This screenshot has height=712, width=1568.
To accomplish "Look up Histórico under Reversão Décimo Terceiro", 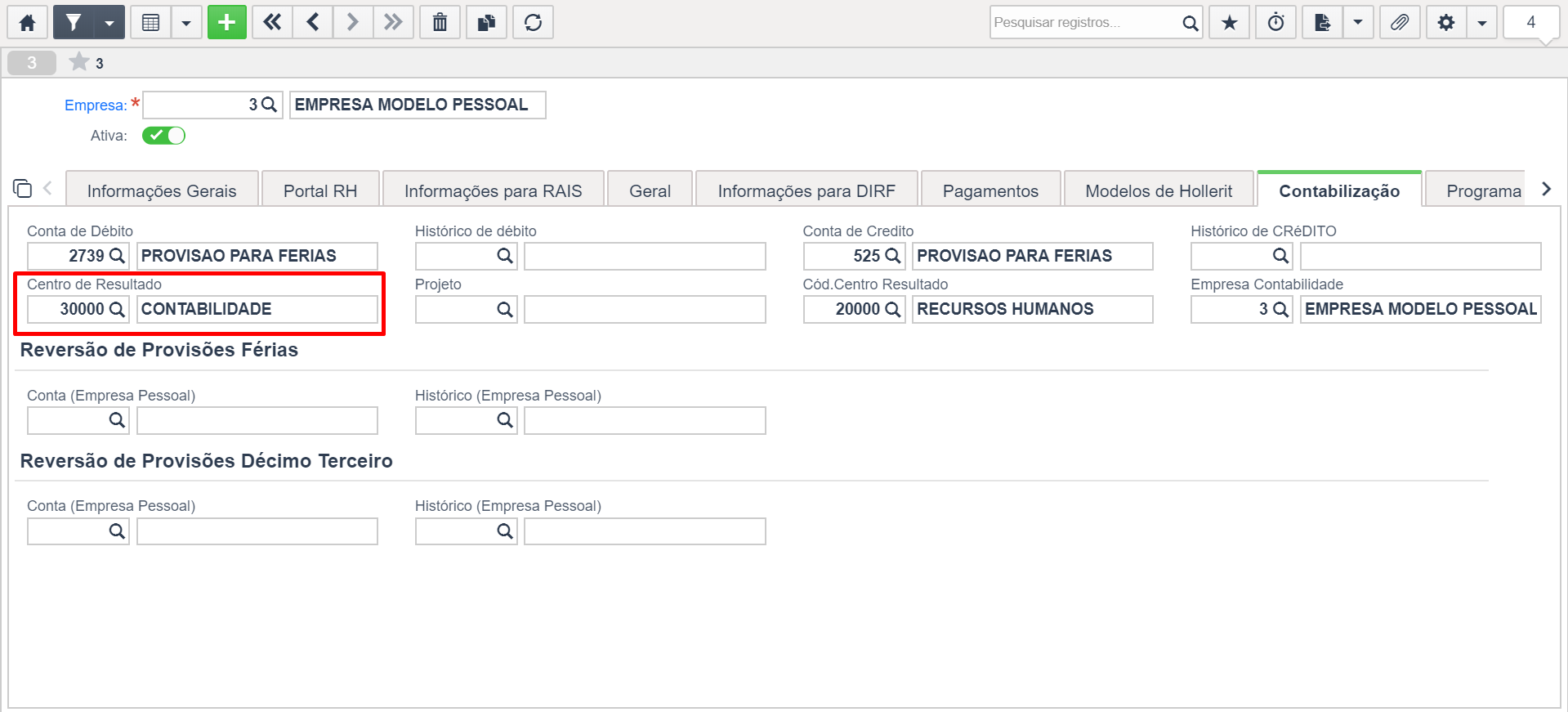I will tap(505, 531).
